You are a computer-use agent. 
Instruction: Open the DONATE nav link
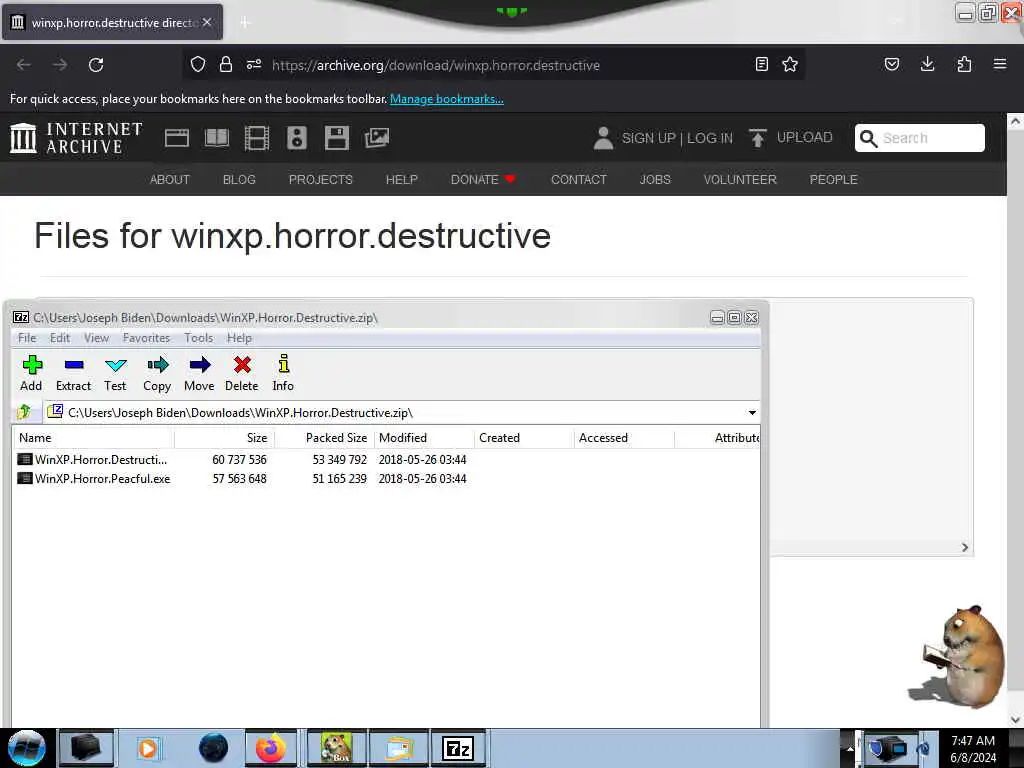tap(483, 180)
